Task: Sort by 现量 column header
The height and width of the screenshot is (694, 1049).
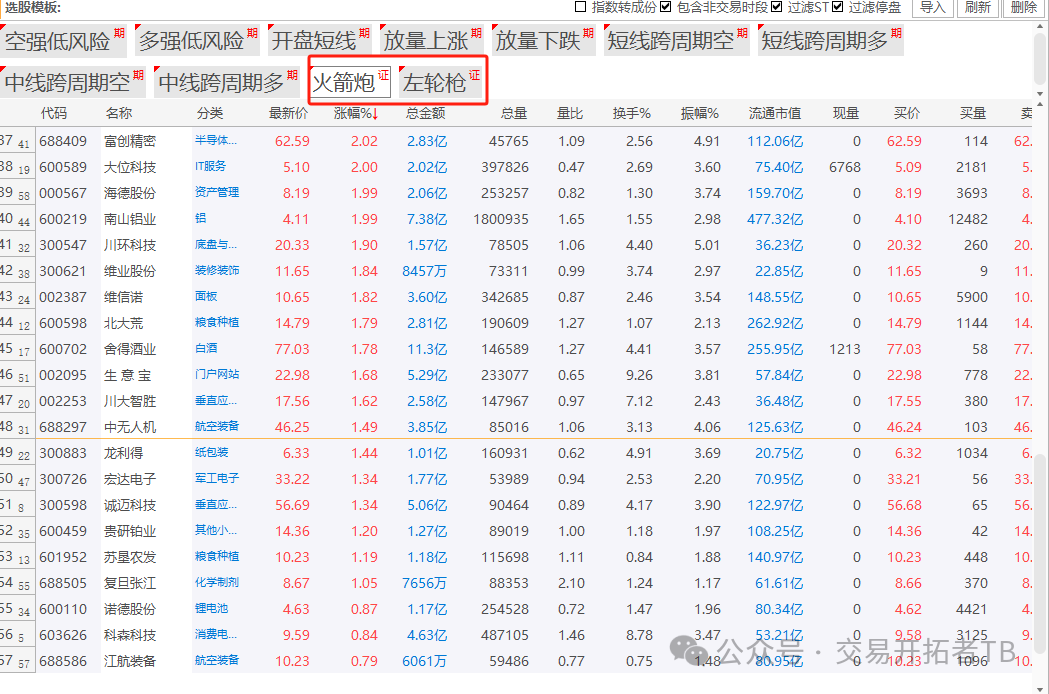Action: click(x=846, y=113)
